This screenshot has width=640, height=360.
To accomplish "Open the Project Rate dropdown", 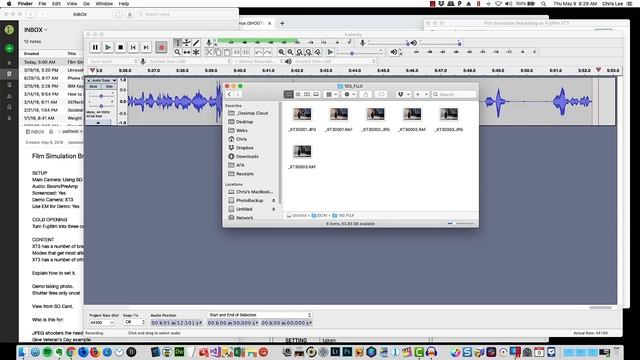I will [102, 322].
